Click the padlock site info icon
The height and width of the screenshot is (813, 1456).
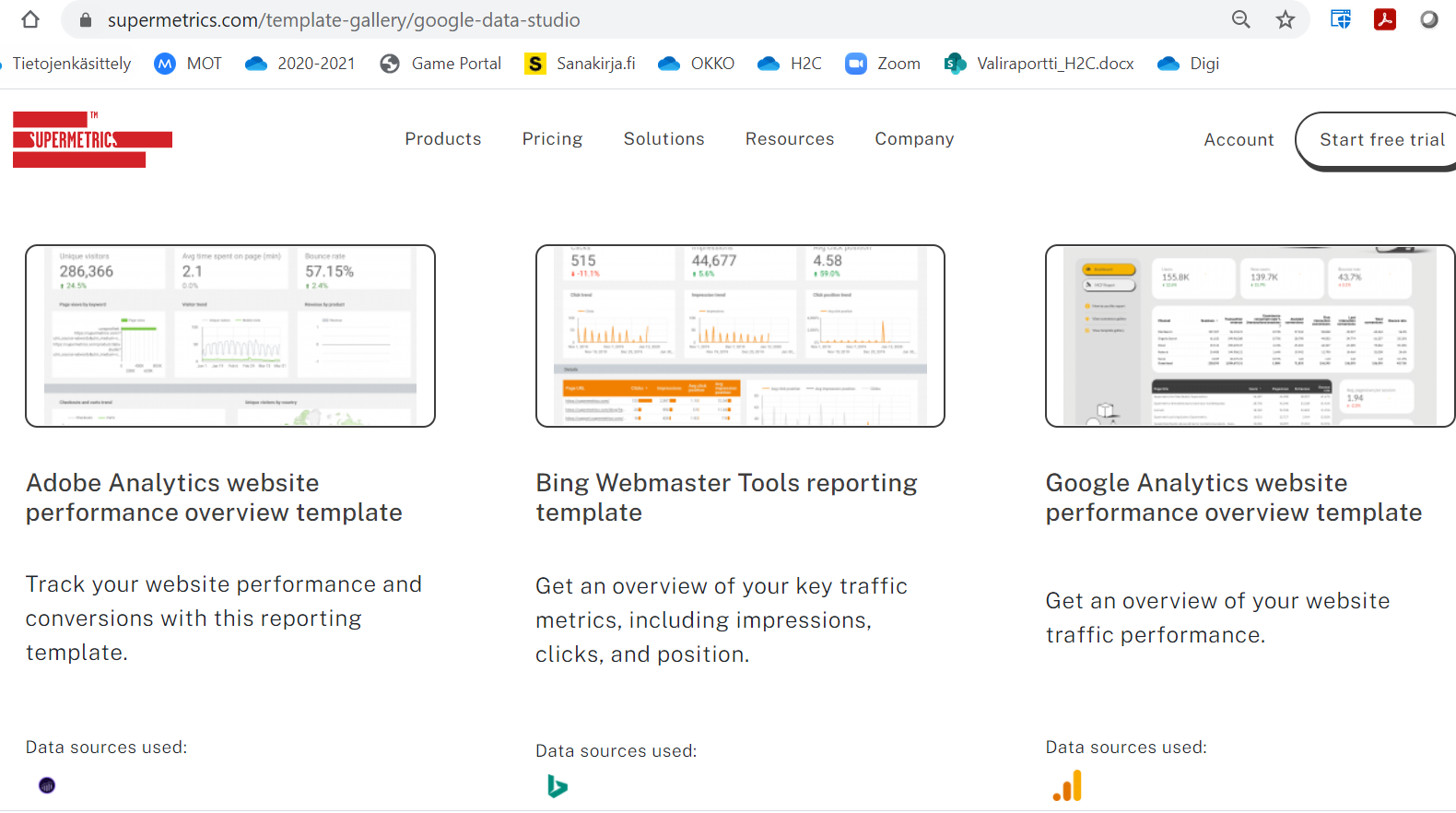point(86,19)
